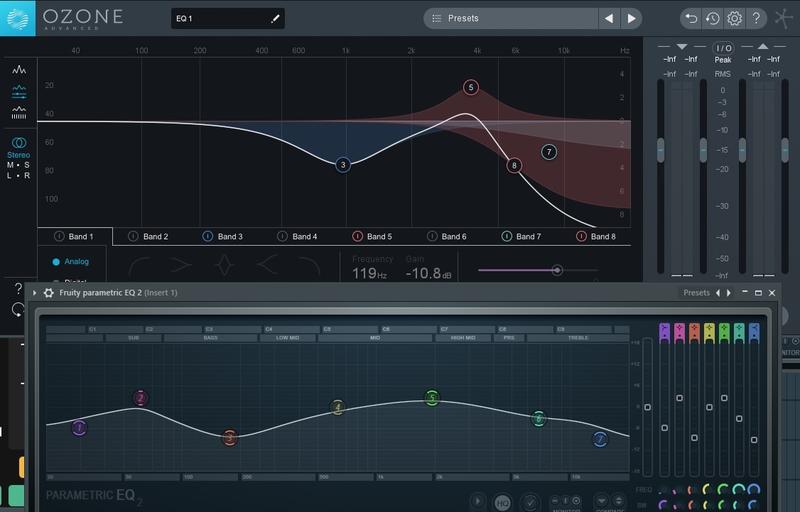800x512 pixels.
Task: Open the Band 5 tab
Action: coord(372,237)
